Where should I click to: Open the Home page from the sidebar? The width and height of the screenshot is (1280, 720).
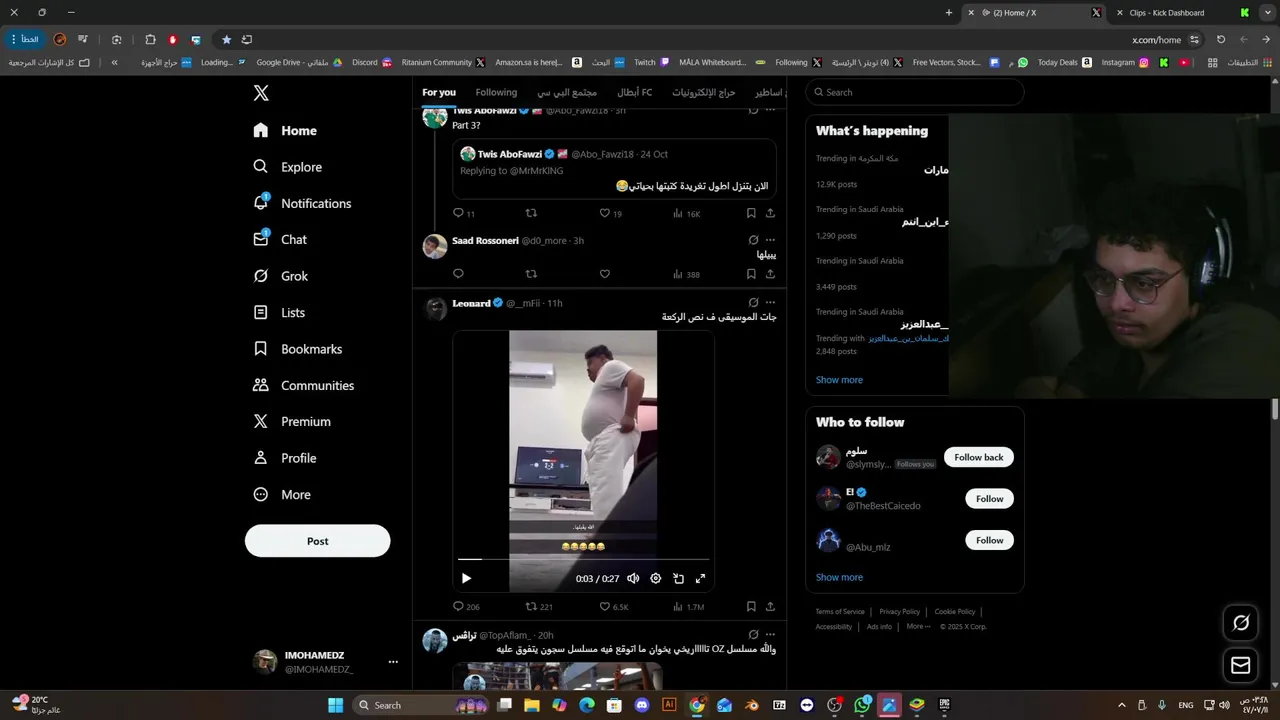click(x=285, y=130)
